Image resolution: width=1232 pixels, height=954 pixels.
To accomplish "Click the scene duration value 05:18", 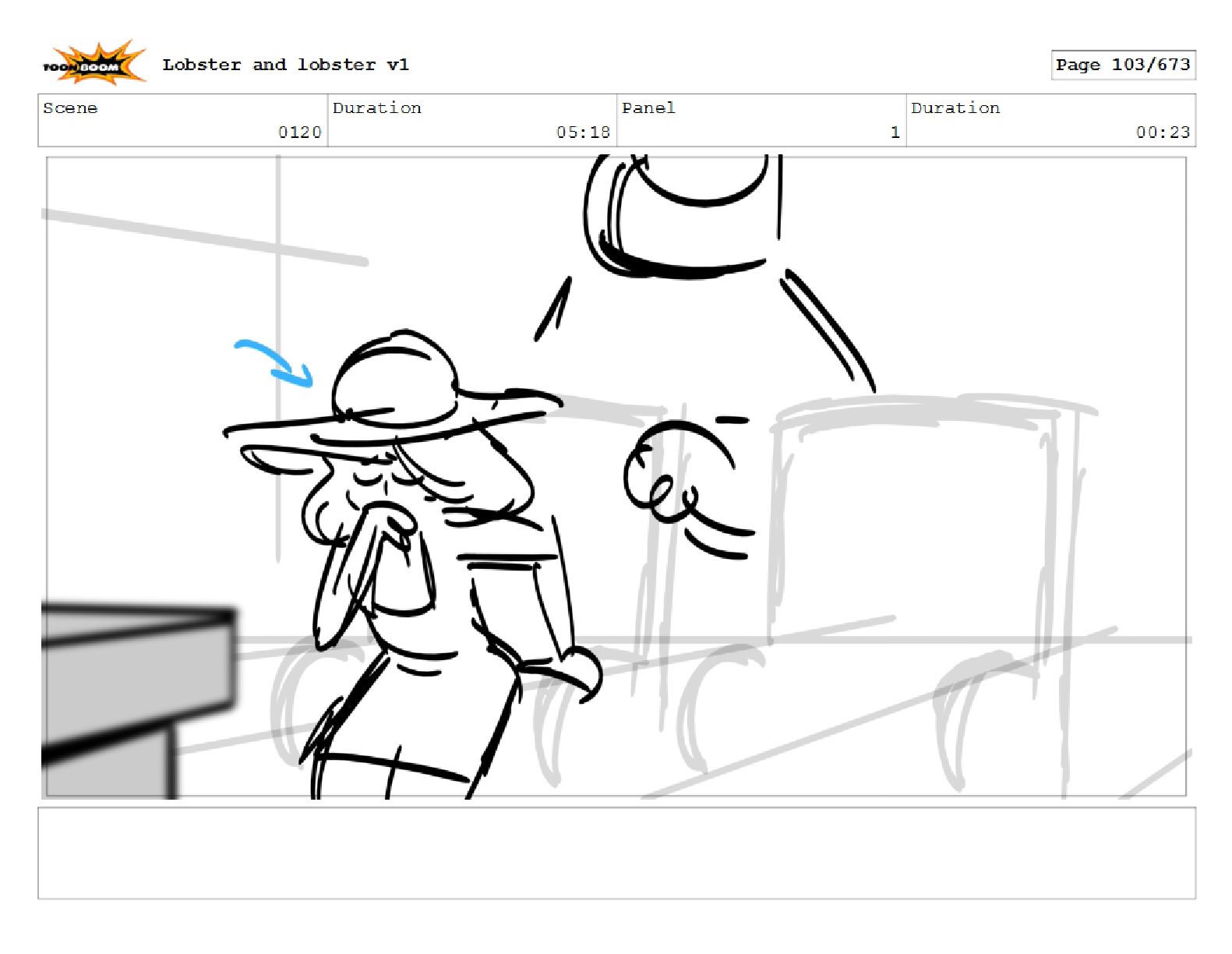I will pos(583,132).
